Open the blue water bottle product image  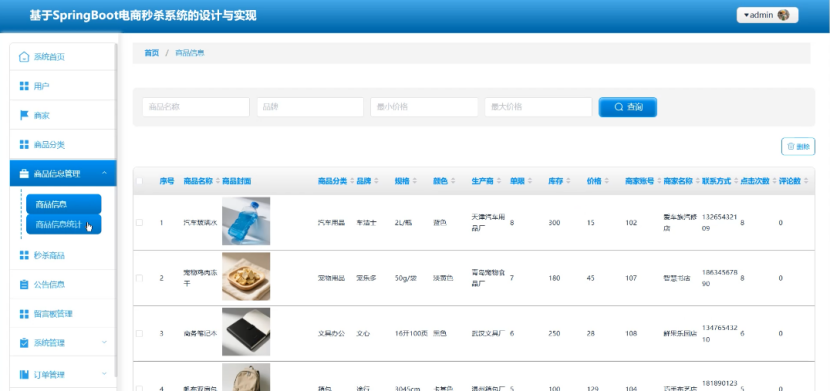(x=246, y=221)
